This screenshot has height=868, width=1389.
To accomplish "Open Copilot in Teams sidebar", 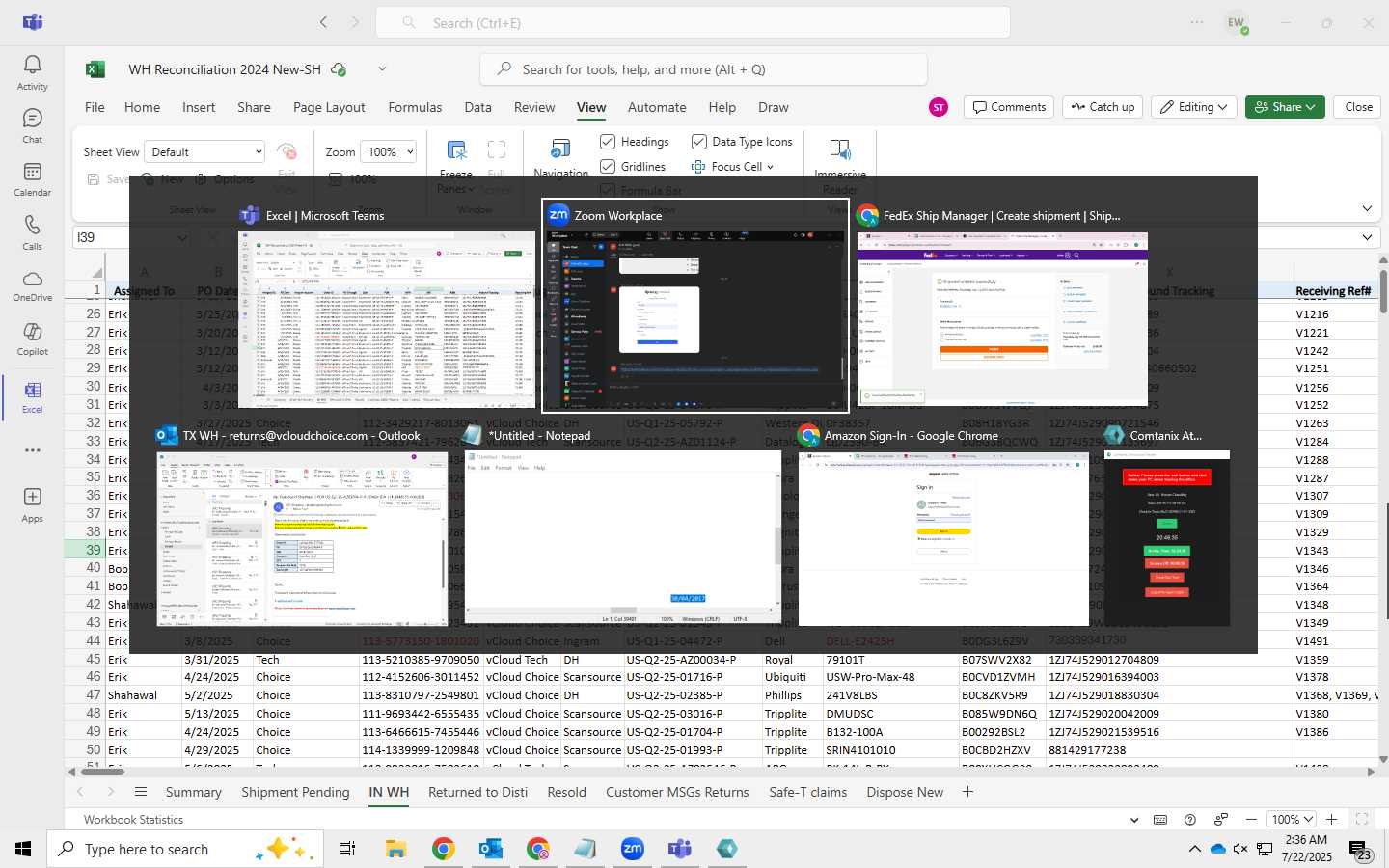I will [32, 339].
